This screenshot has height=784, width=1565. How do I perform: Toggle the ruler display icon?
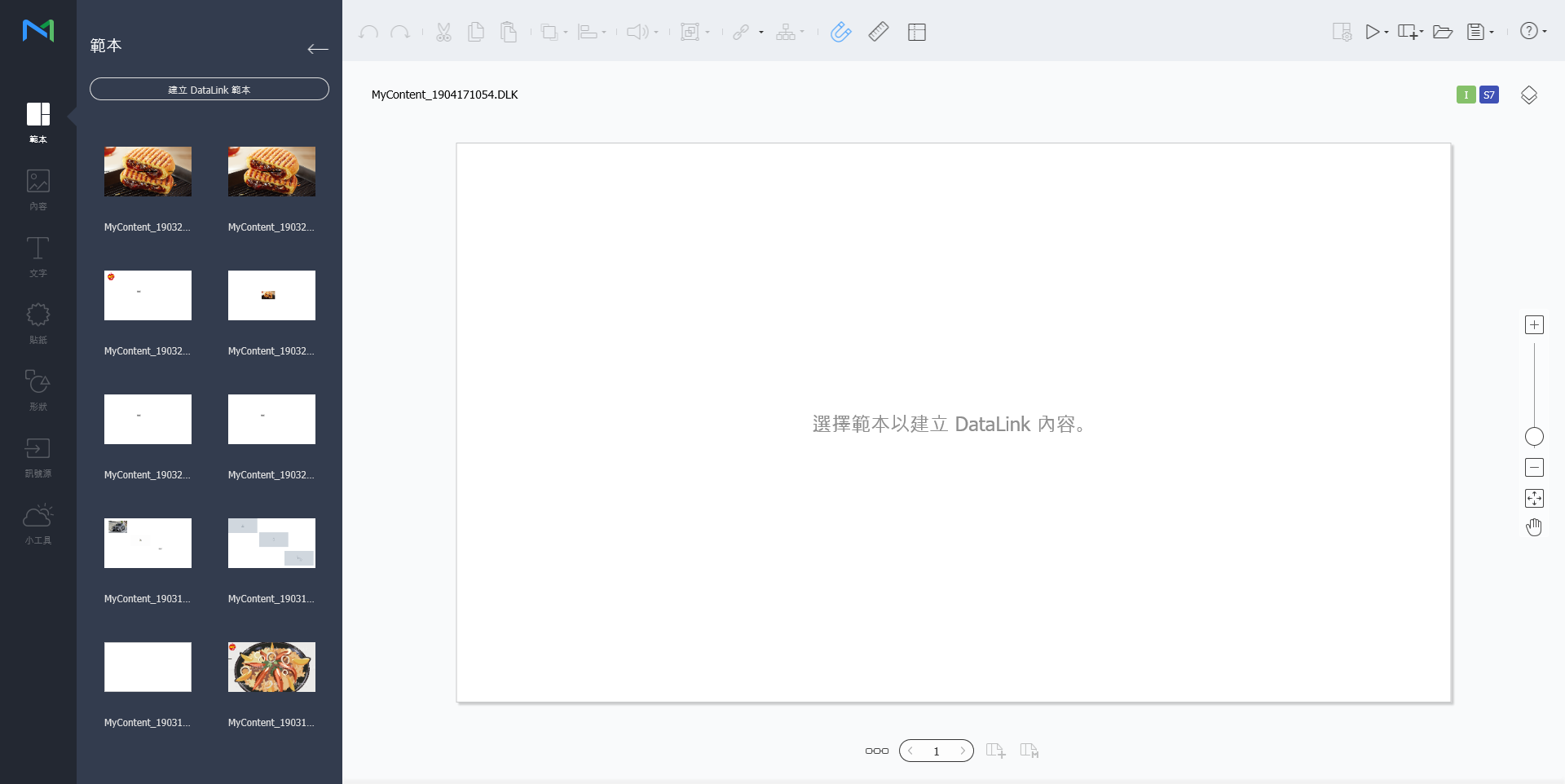point(879,33)
